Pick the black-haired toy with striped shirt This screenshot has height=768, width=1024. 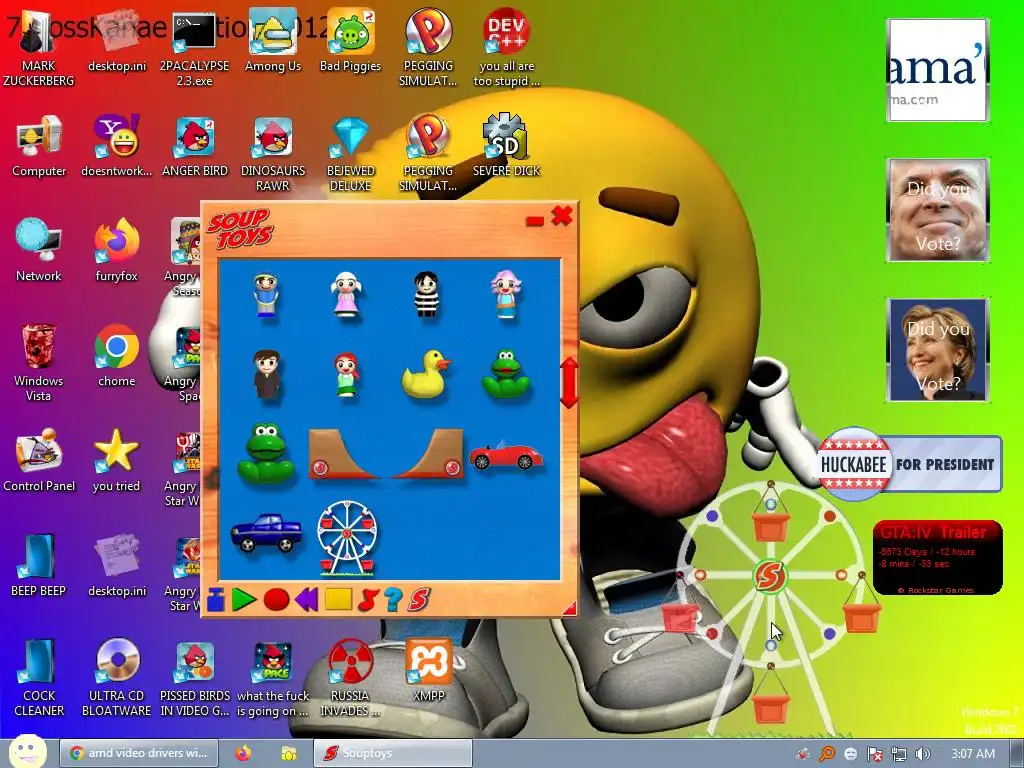click(x=426, y=295)
